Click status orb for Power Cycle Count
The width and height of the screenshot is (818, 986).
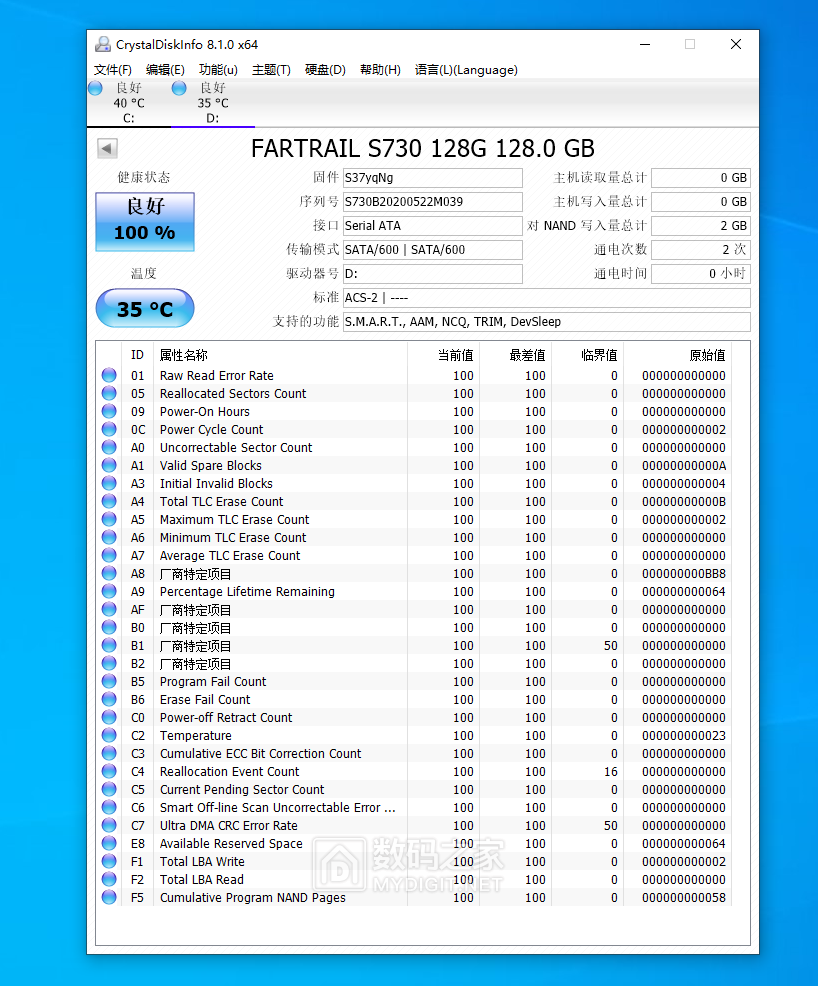coord(109,429)
